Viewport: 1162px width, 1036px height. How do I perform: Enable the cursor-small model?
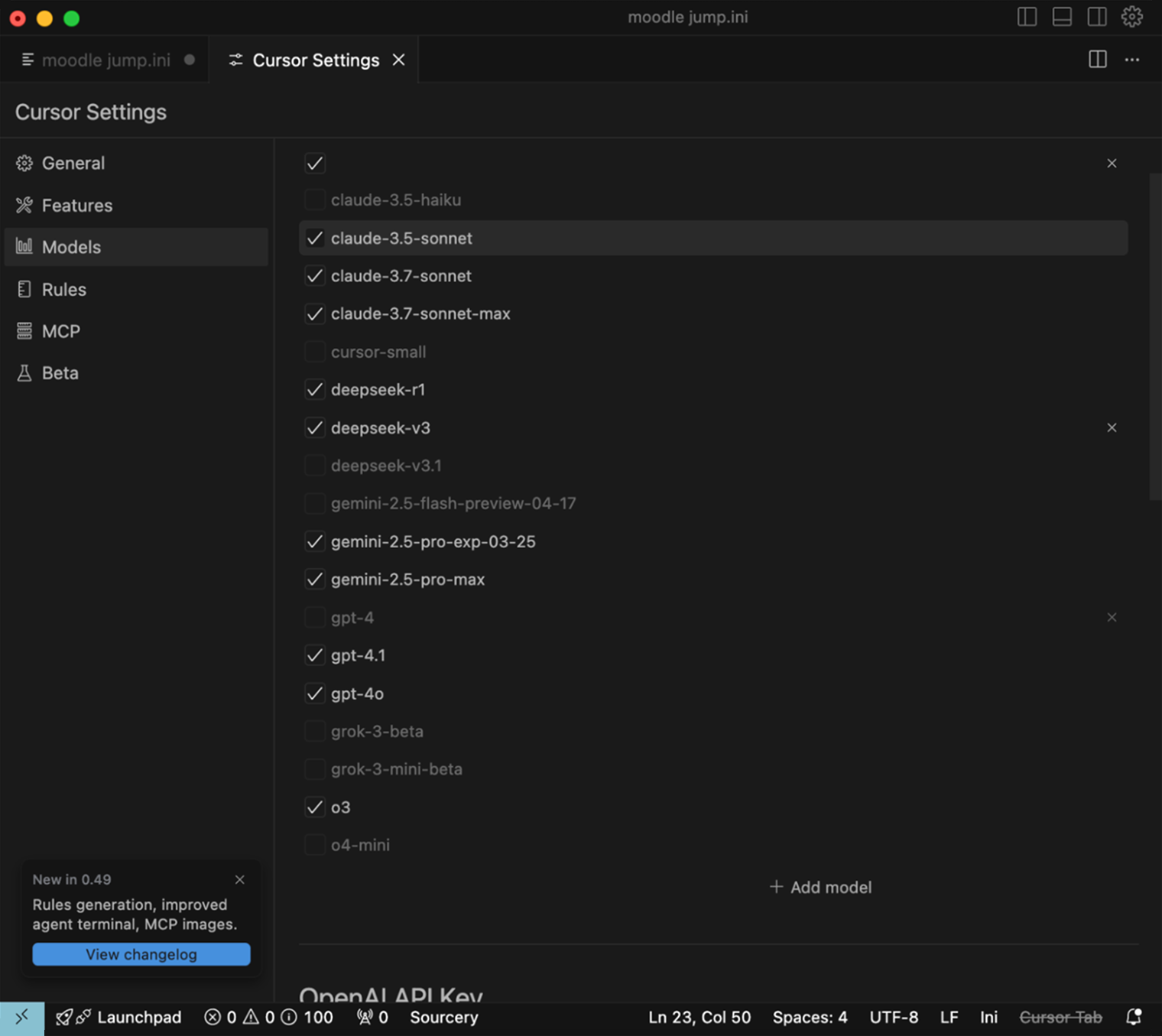315,352
